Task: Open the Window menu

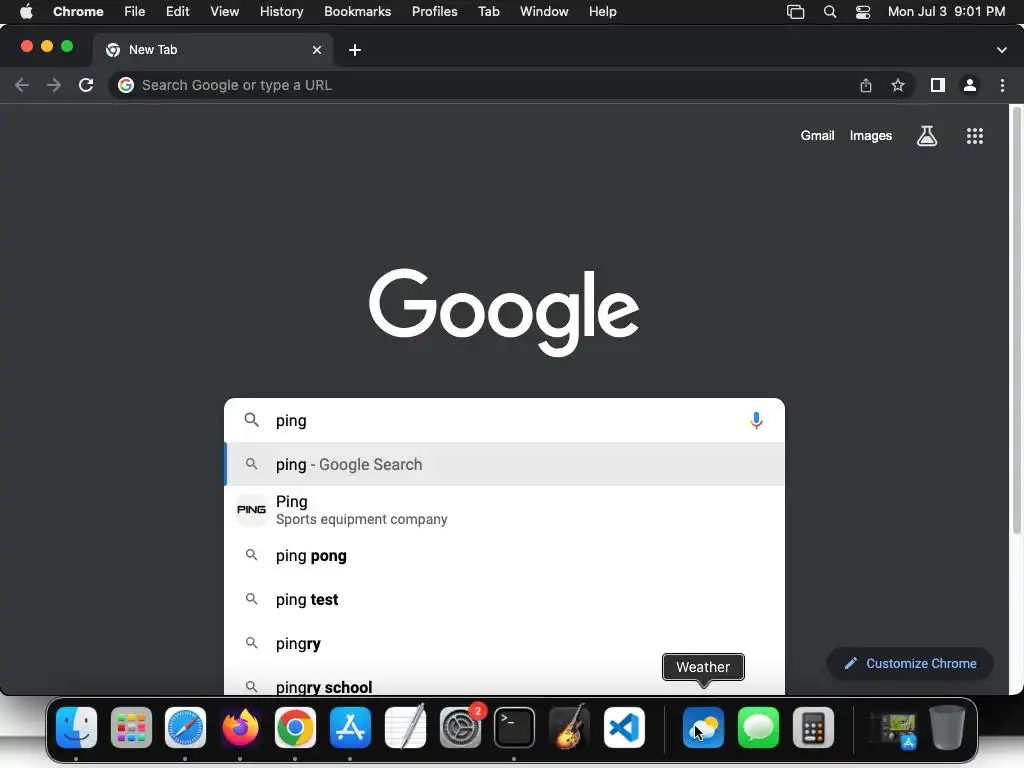Action: 544,12
